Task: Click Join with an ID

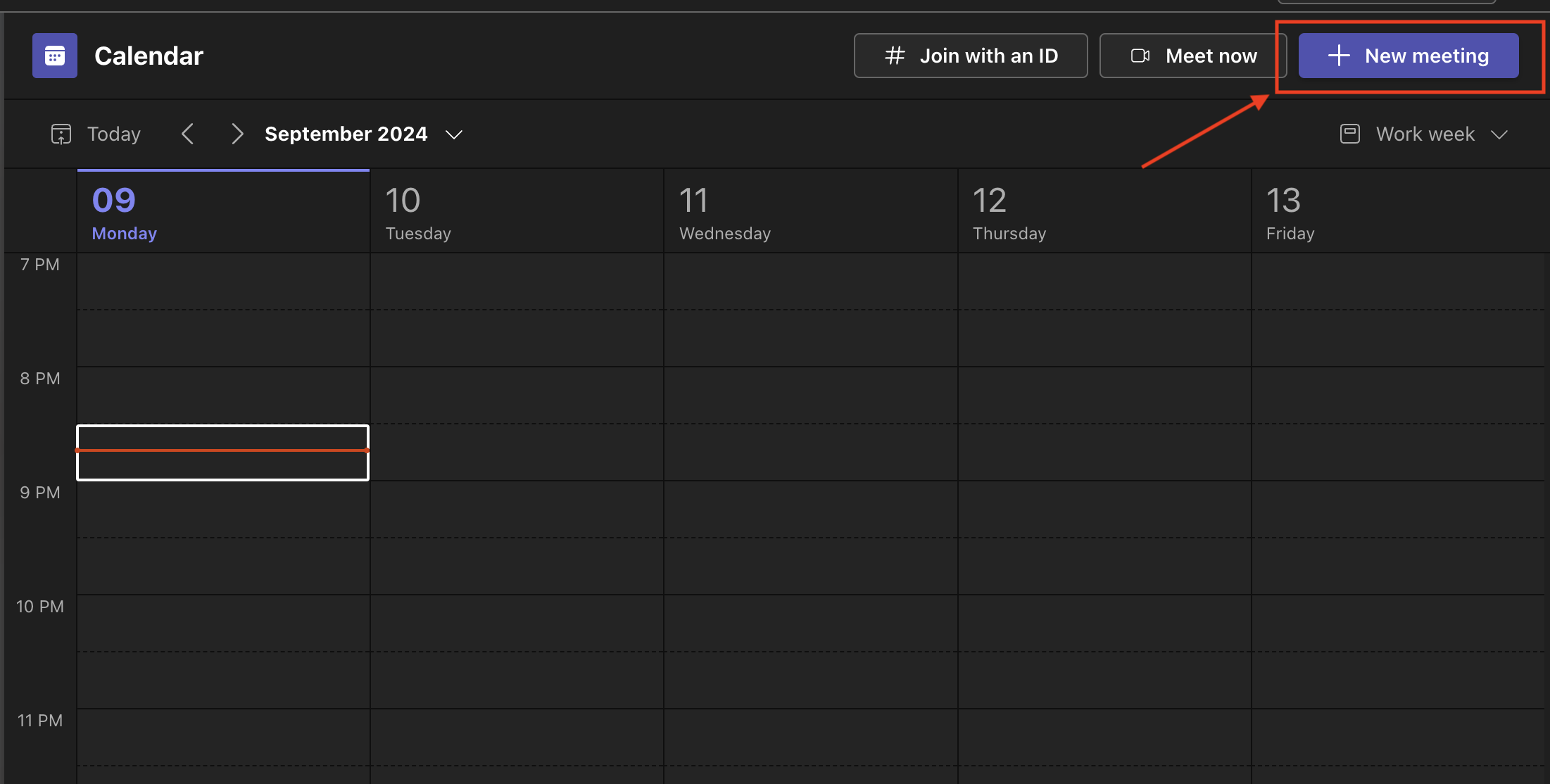Action: [x=970, y=56]
